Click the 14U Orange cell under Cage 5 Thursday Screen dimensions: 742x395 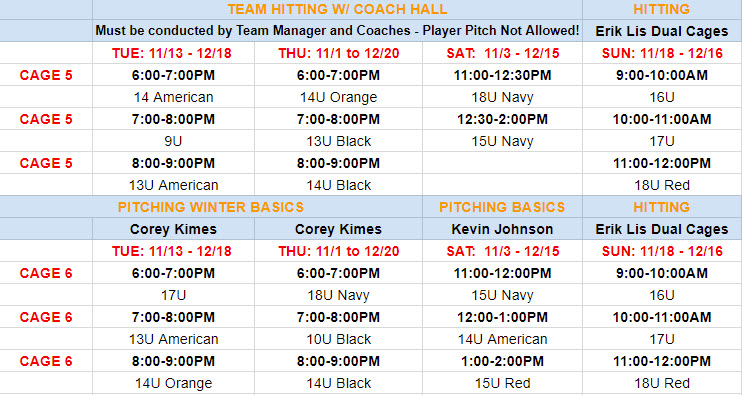(x=338, y=97)
